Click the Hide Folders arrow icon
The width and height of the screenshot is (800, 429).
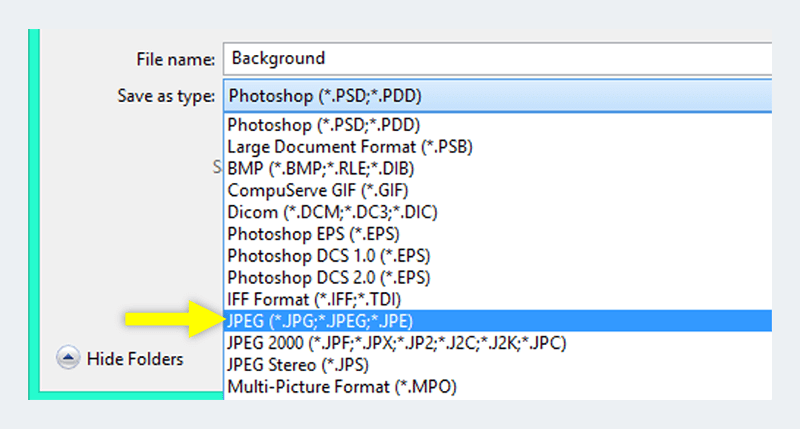pyautogui.click(x=68, y=358)
